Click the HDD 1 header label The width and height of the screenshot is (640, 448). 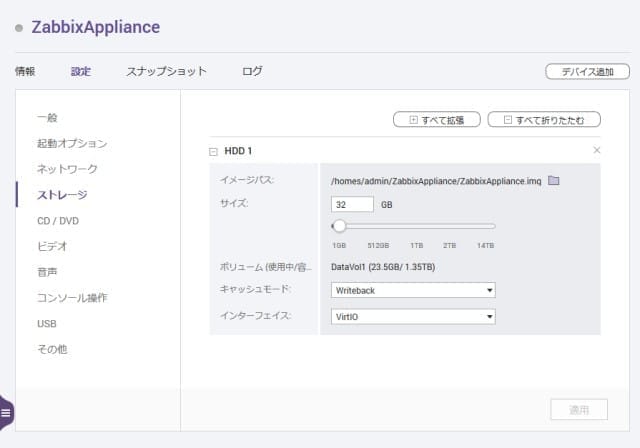[x=238, y=151]
